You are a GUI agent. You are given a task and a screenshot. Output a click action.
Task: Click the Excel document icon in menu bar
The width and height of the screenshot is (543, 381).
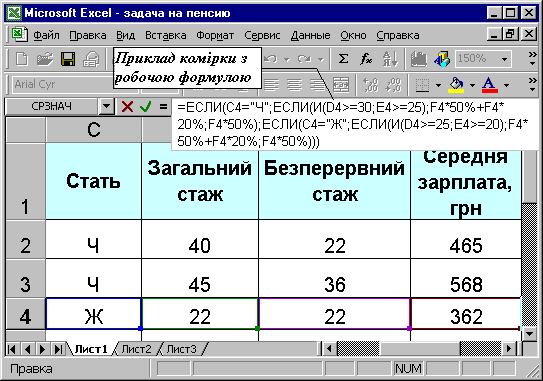click(19, 35)
